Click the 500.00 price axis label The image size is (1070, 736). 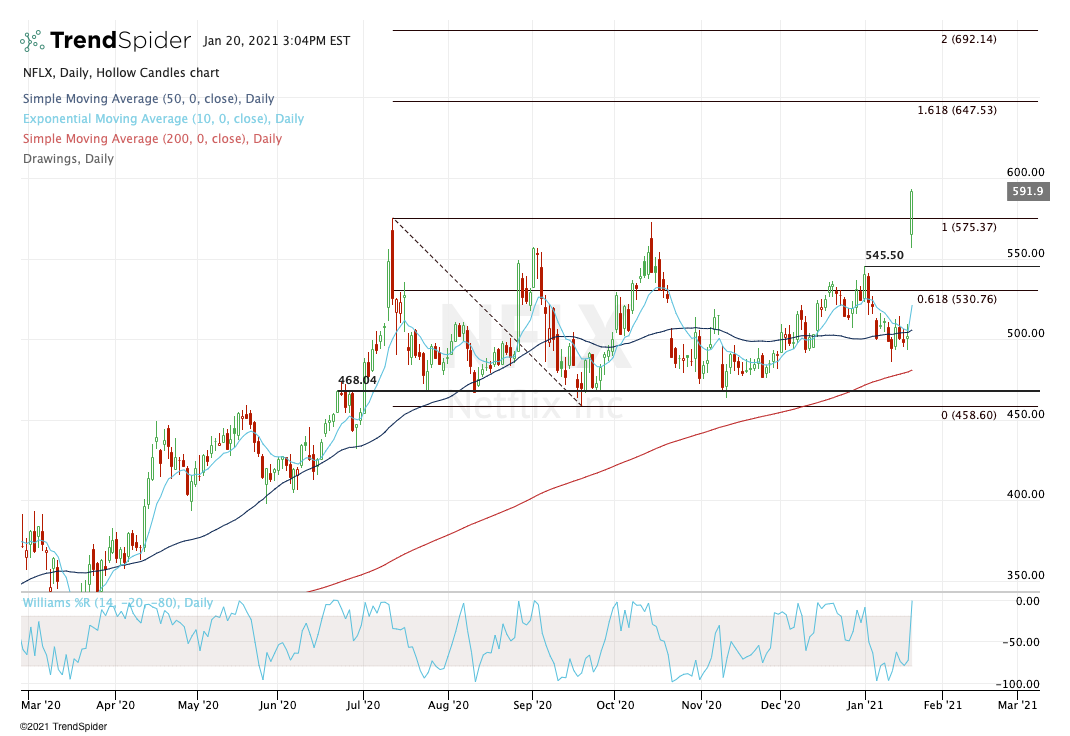(1026, 334)
